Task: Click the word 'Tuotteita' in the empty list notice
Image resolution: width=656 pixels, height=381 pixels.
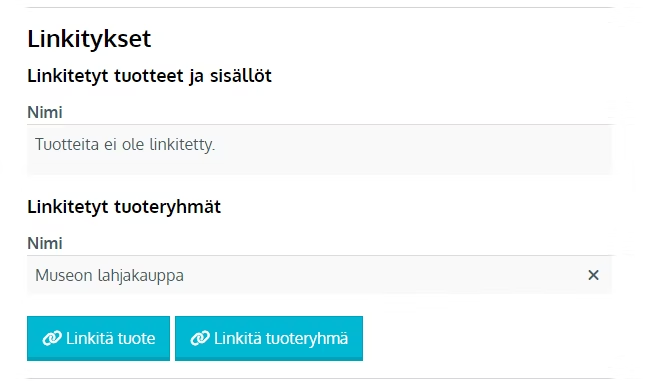Action: click(67, 144)
